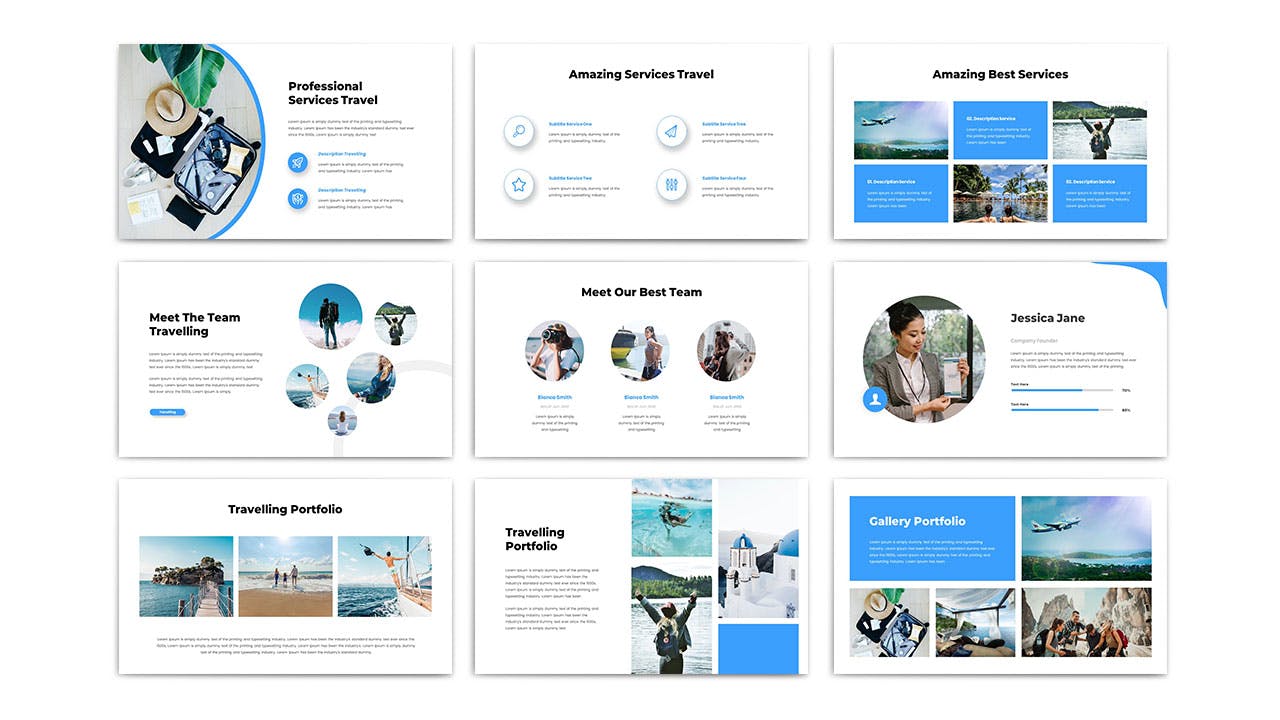This screenshot has height=720, width=1280.
Task: Click the centered Travelling Portfolio heading
Action: (x=285, y=509)
